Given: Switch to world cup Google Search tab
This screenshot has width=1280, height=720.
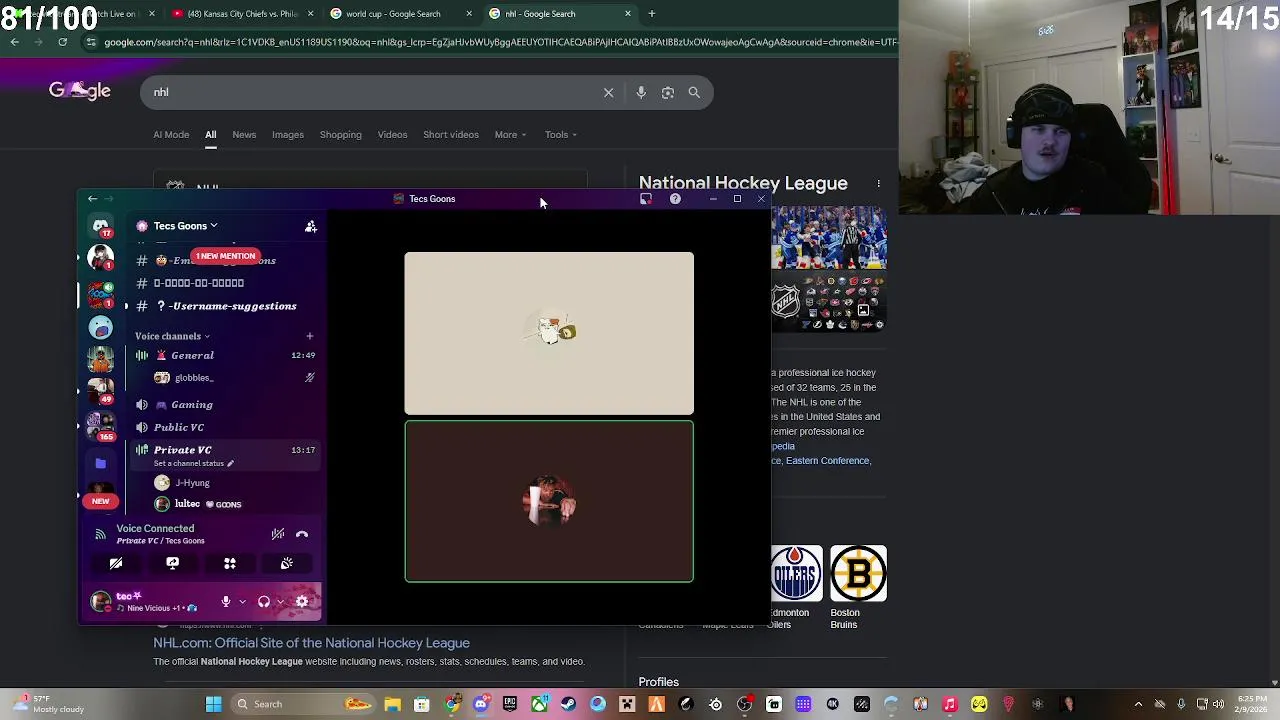Looking at the screenshot, I should point(400,14).
